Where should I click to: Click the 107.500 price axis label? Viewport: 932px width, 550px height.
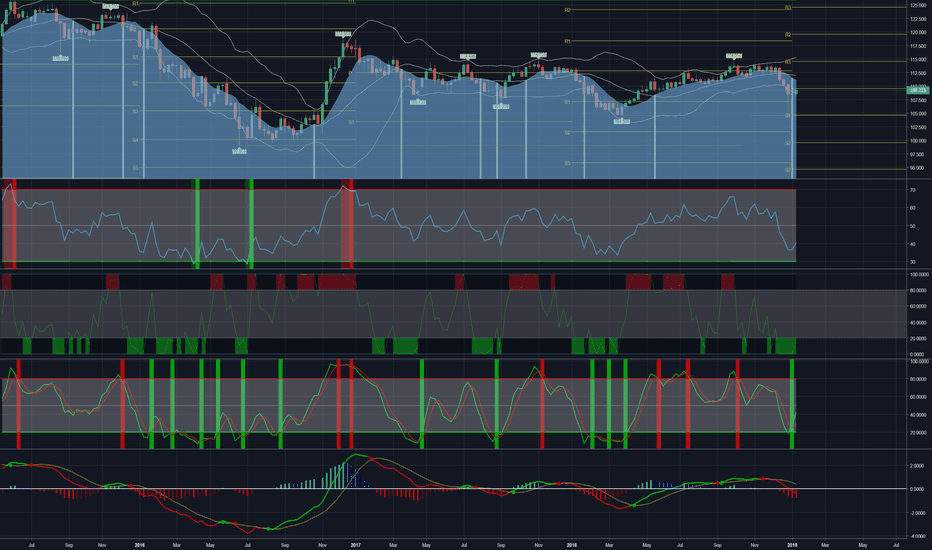(x=918, y=100)
